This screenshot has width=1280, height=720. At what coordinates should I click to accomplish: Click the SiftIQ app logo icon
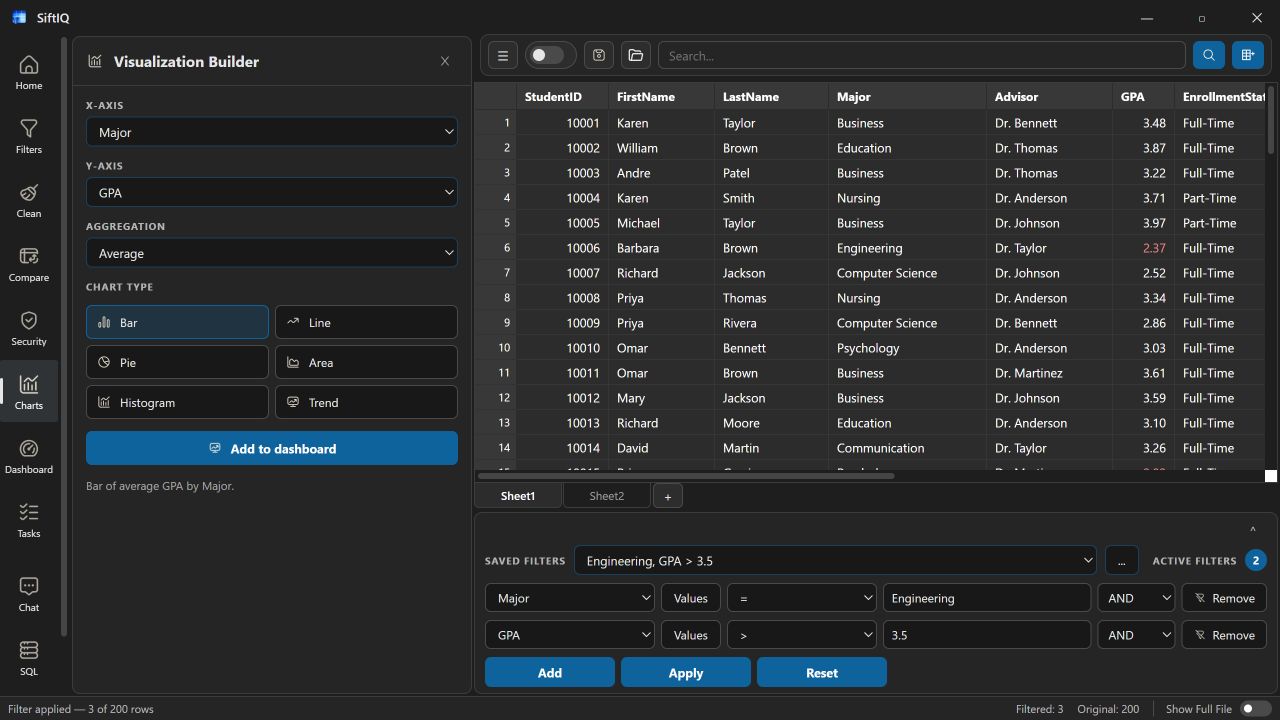point(19,18)
